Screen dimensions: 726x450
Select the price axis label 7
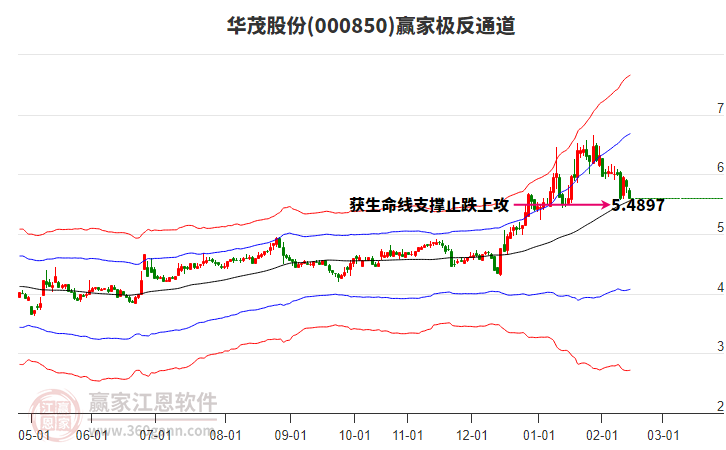coord(720,108)
